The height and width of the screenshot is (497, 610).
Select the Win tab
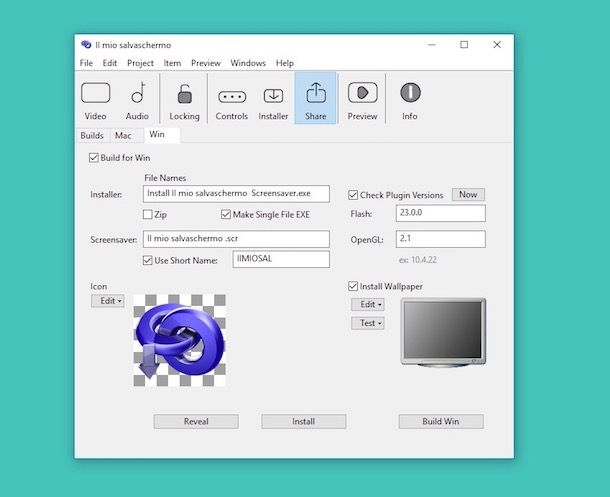tap(161, 135)
